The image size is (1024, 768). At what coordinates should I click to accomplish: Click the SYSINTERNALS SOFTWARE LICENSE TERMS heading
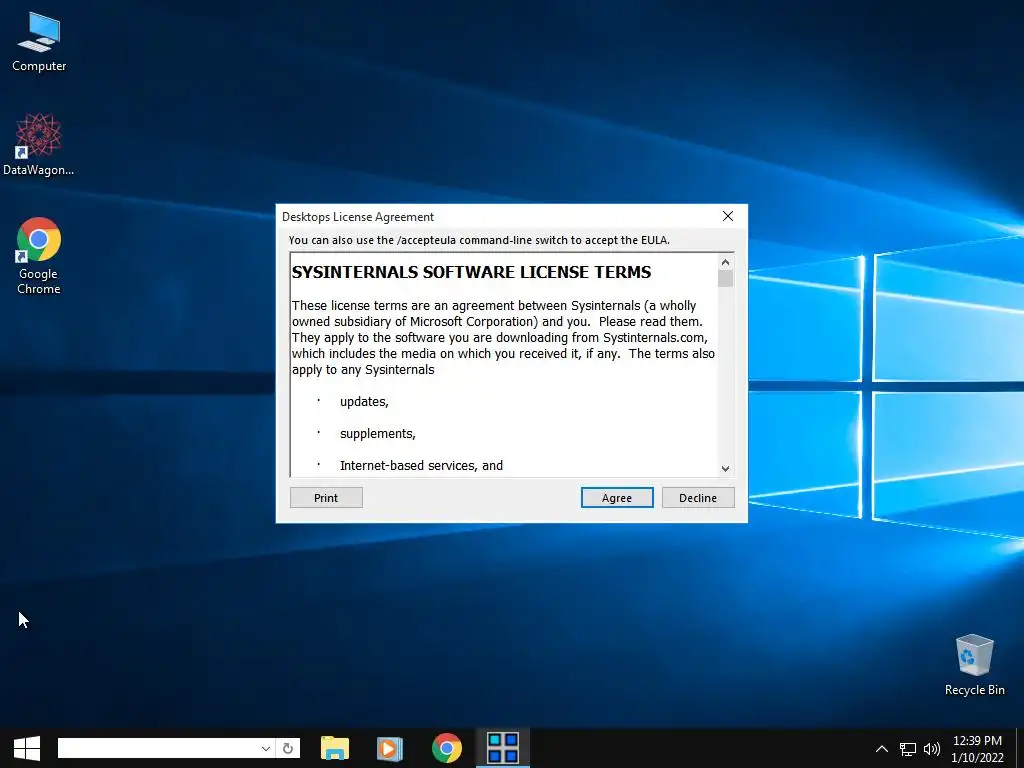coord(472,272)
